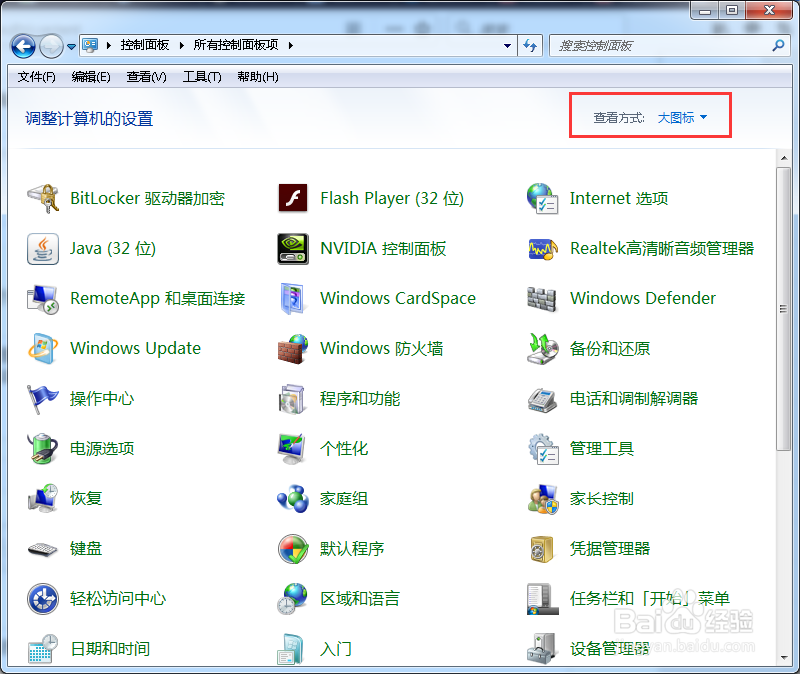Open the 程序和功能 link text
The height and width of the screenshot is (674, 800).
[360, 398]
